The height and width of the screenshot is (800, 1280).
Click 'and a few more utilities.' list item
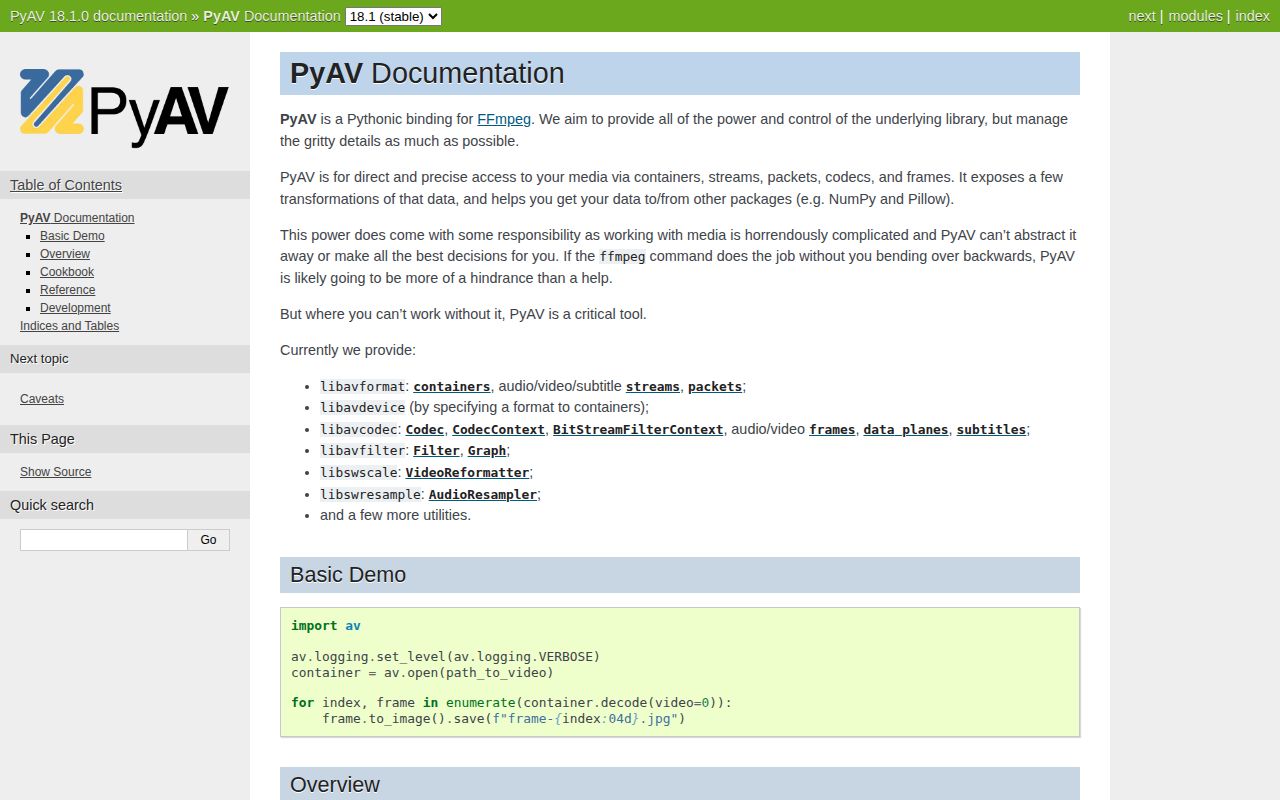pyautogui.click(x=395, y=516)
